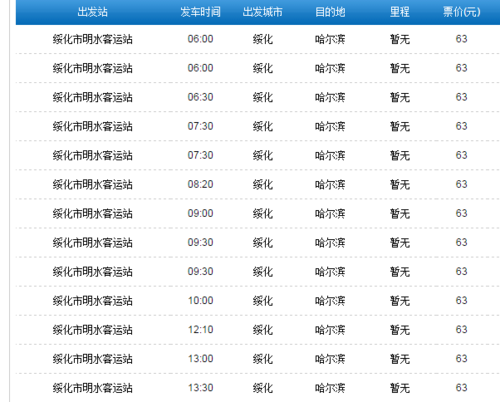Click price 63 in the 12:10 row
500x402 pixels.
(x=461, y=329)
